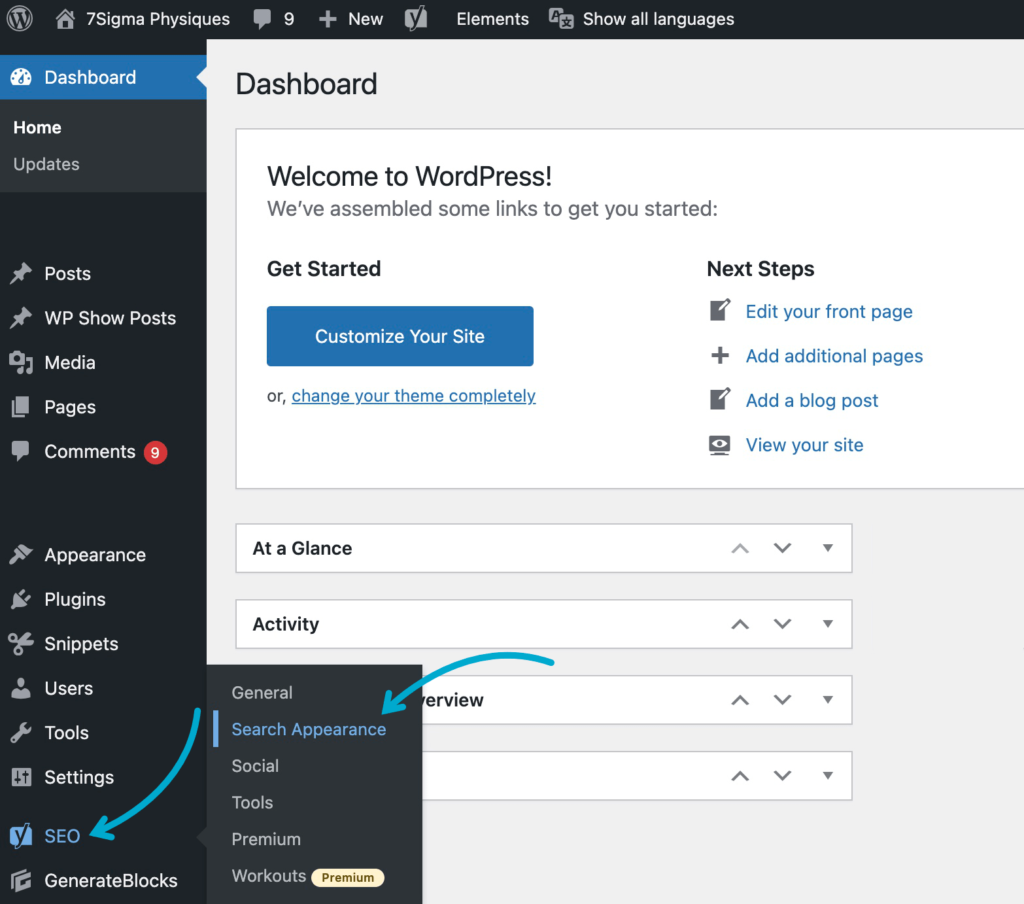Screen dimensions: 1024x904
Task: Go to Home under Dashboard
Action: tap(37, 127)
